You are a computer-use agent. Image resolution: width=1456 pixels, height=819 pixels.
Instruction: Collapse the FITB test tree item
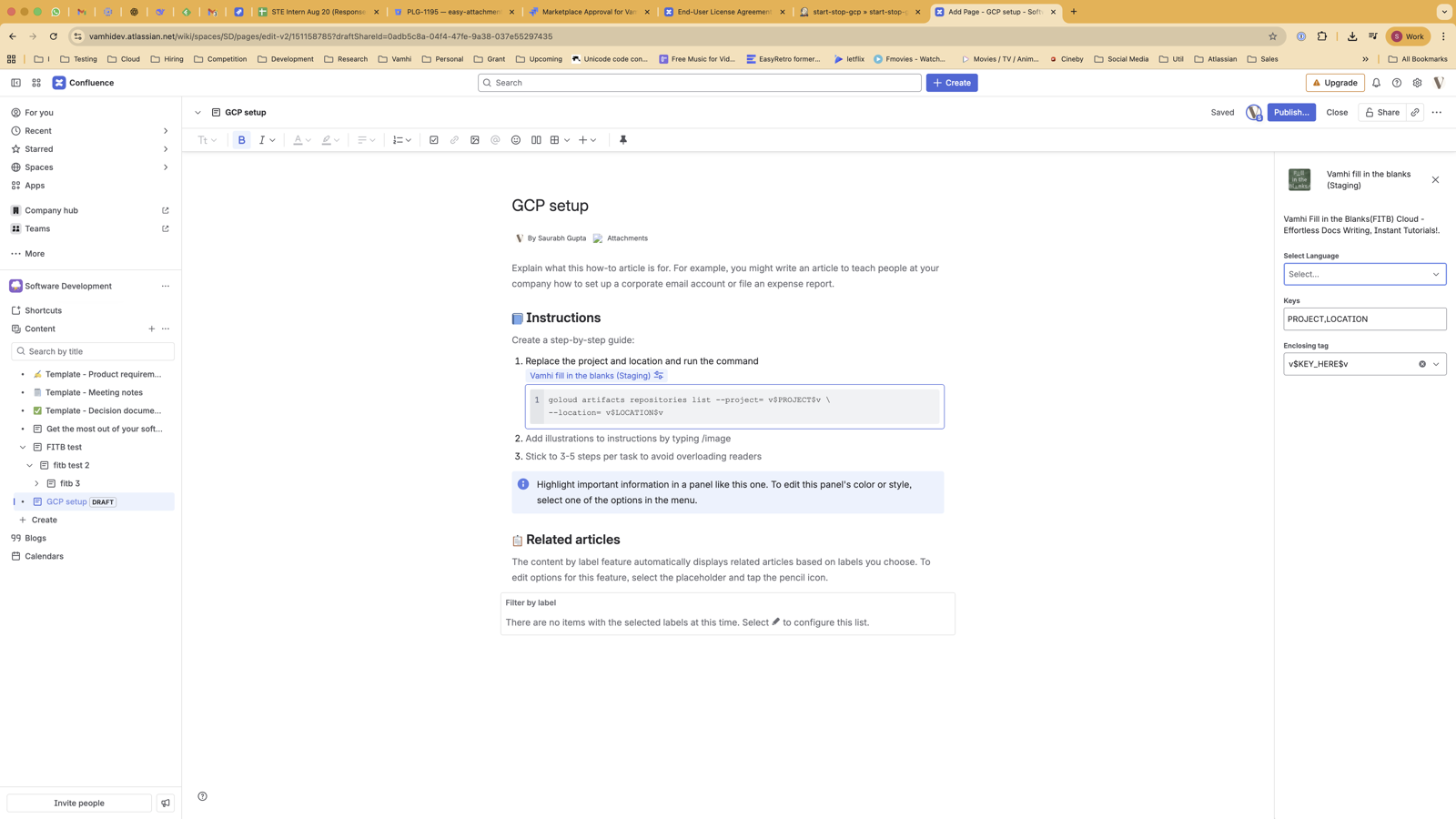click(x=23, y=447)
